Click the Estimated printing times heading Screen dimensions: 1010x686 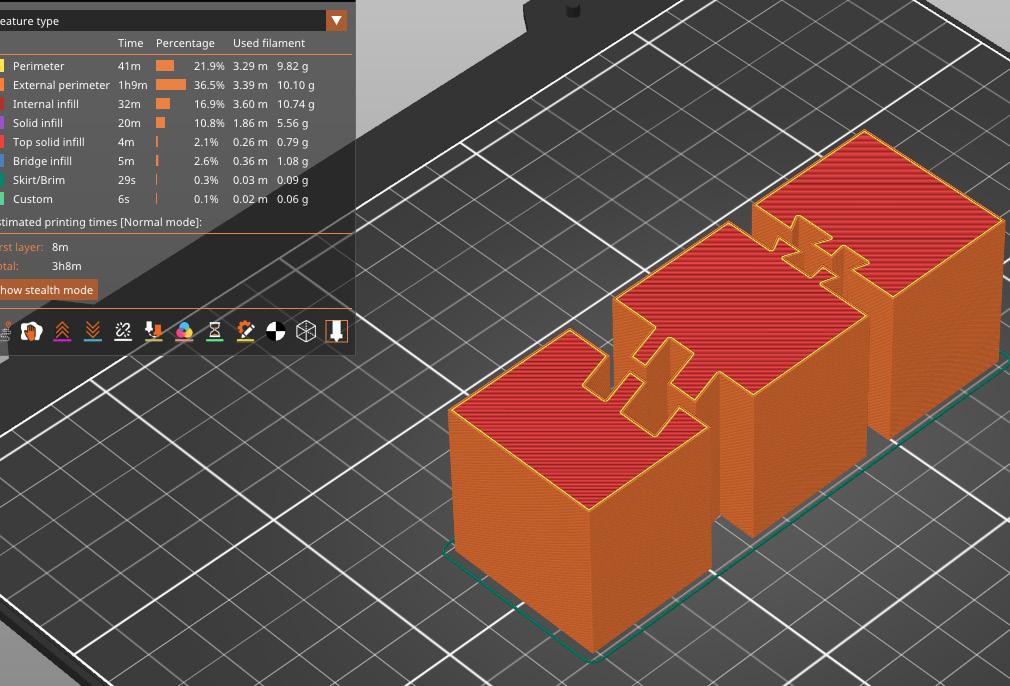point(100,222)
